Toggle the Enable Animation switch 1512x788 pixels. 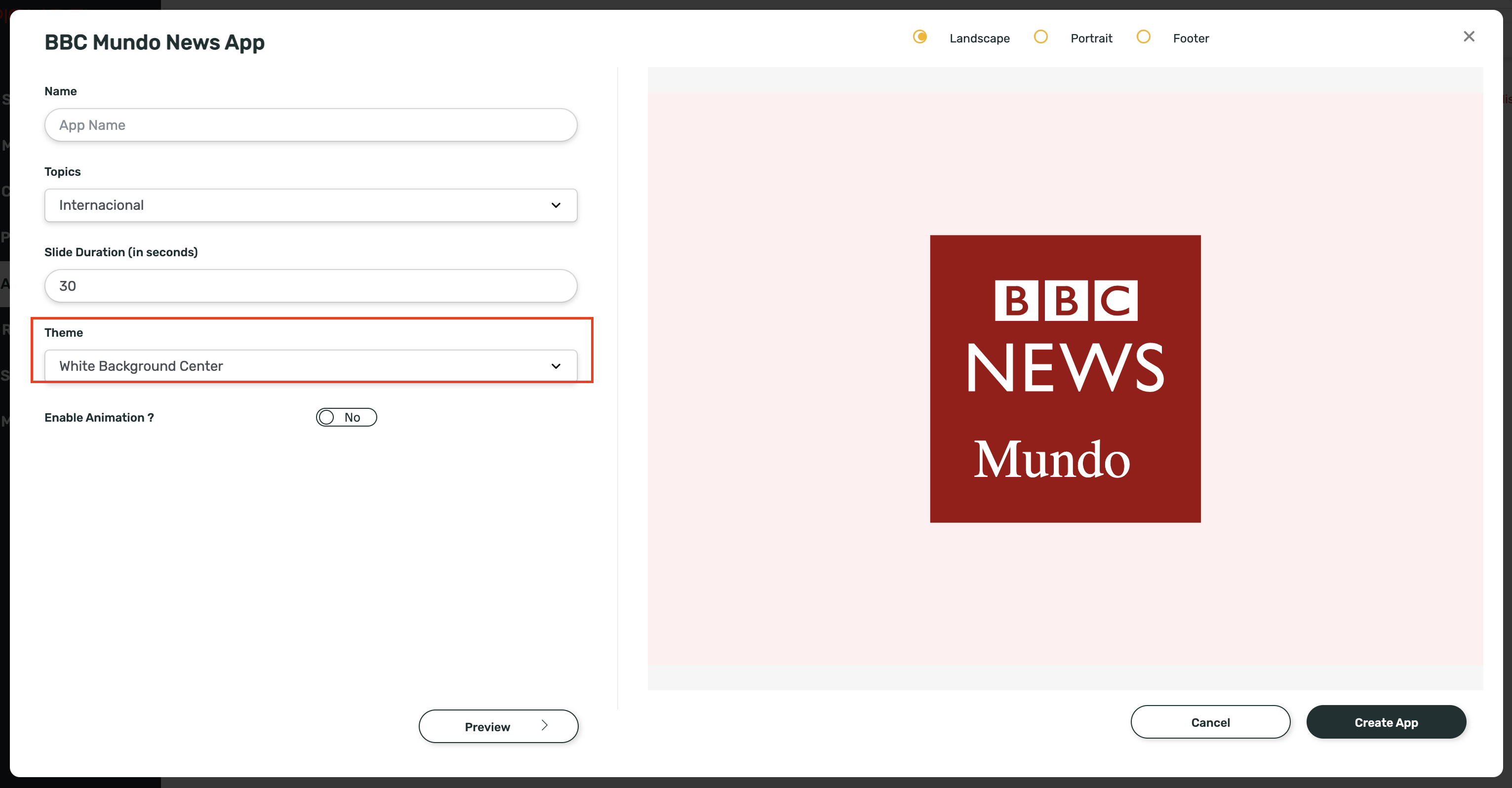346,417
